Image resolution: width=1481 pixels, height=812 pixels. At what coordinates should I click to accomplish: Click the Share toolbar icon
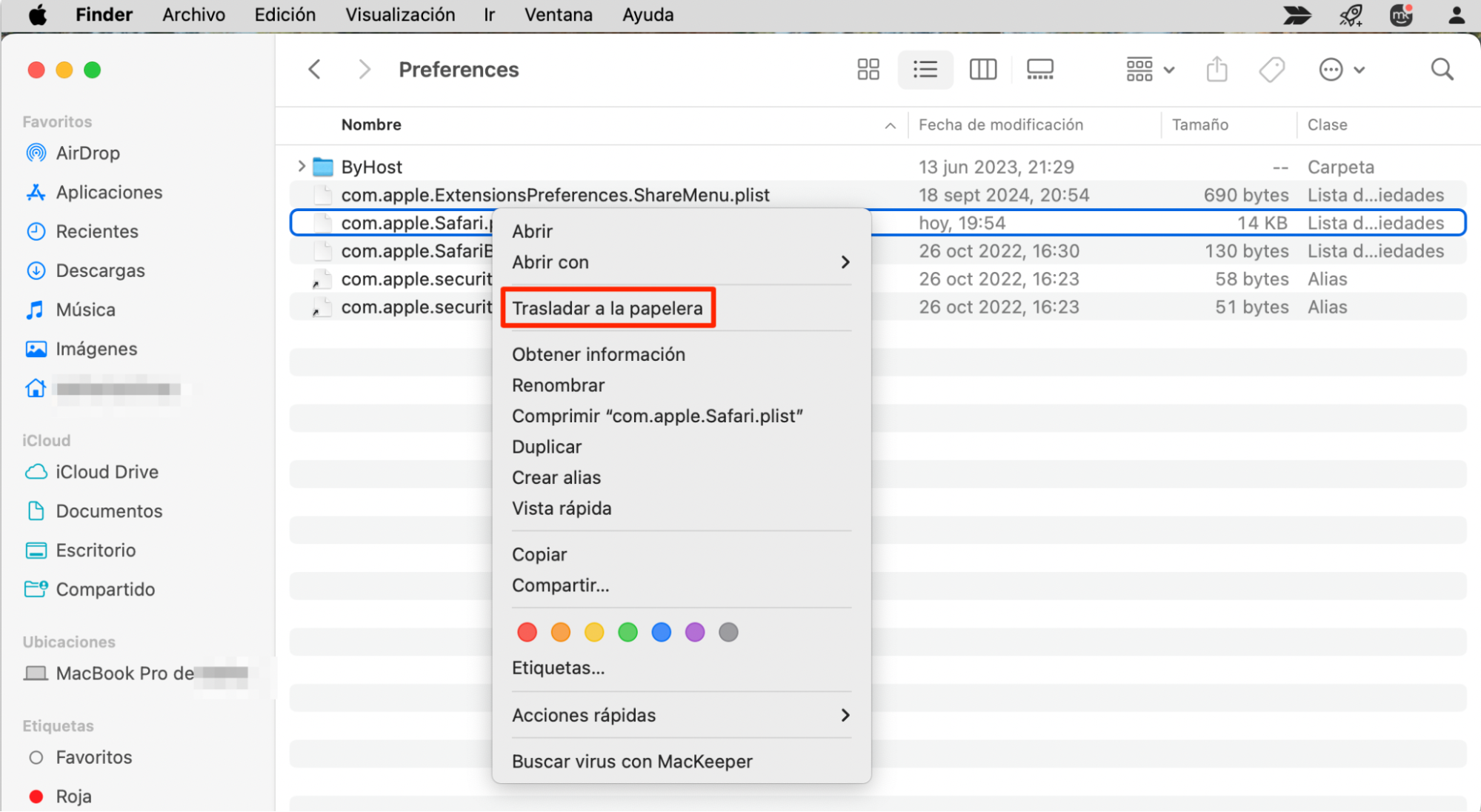1217,70
